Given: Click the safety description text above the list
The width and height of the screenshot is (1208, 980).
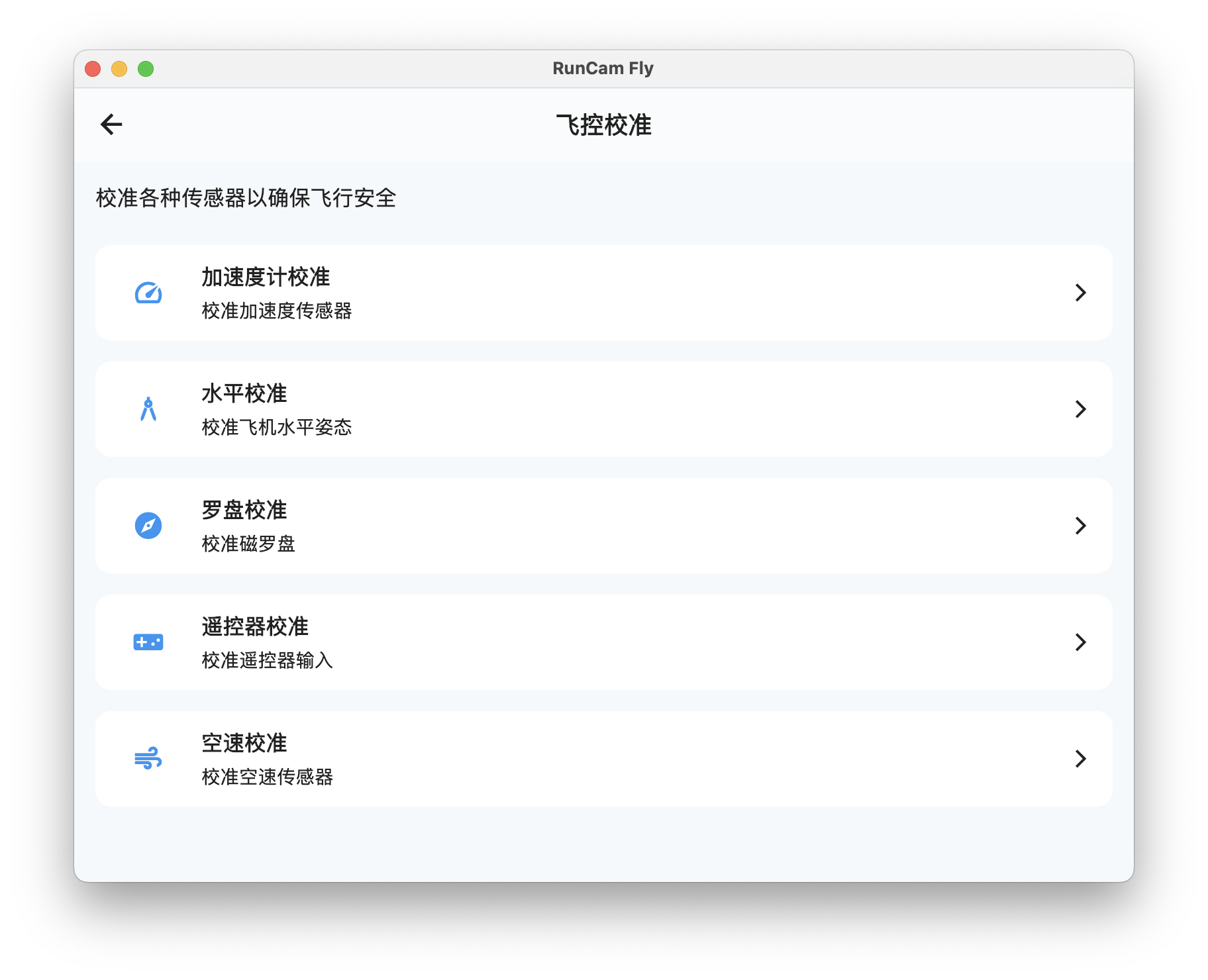Looking at the screenshot, I should pyautogui.click(x=245, y=196).
